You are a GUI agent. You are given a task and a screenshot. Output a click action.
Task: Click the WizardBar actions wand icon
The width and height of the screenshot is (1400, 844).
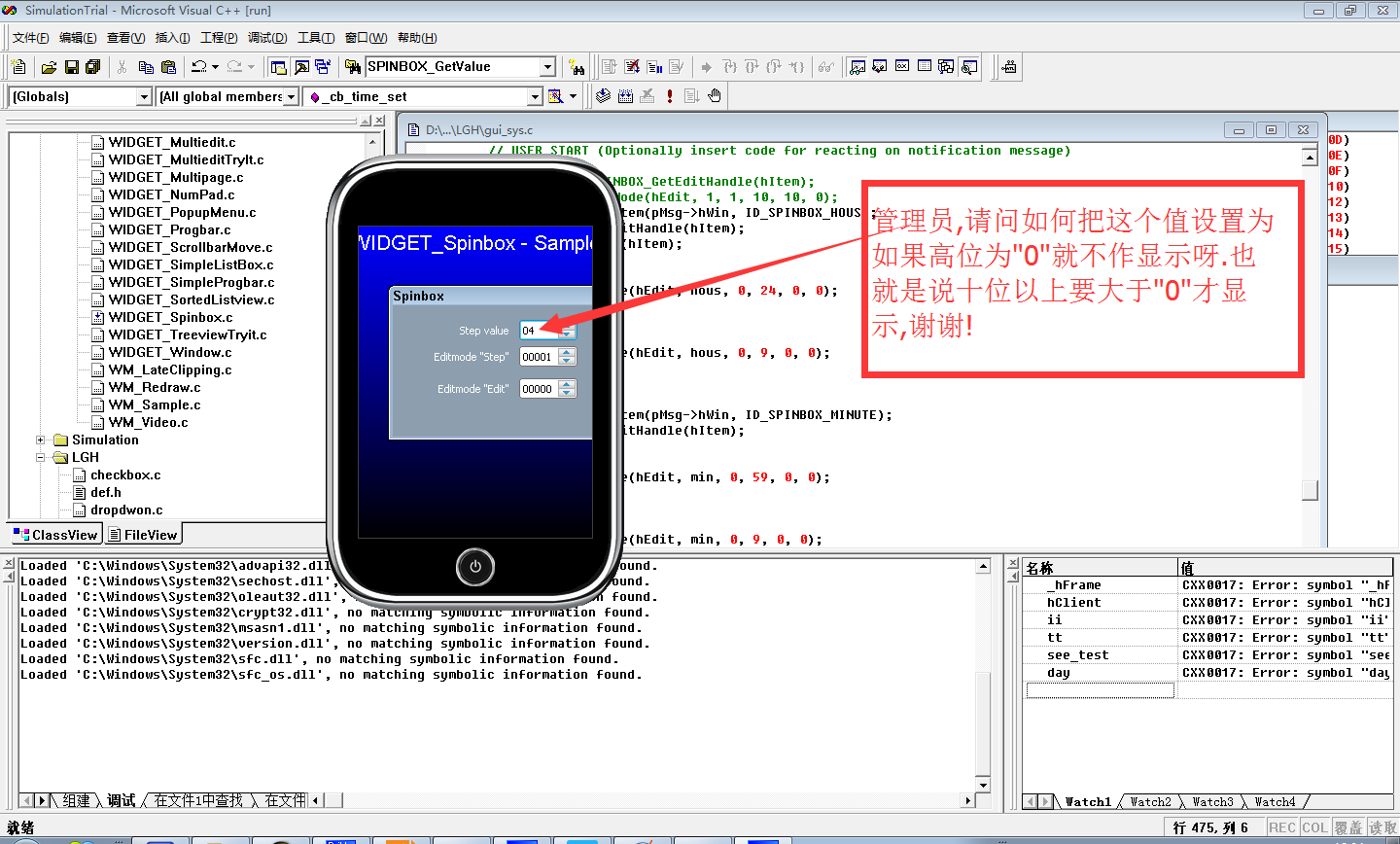[x=555, y=96]
